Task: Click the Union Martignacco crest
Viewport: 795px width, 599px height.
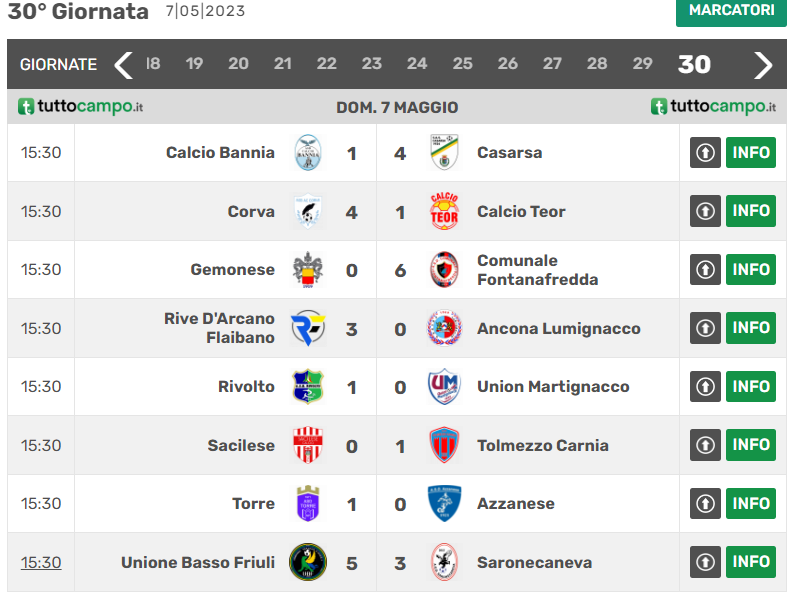Action: coord(444,387)
